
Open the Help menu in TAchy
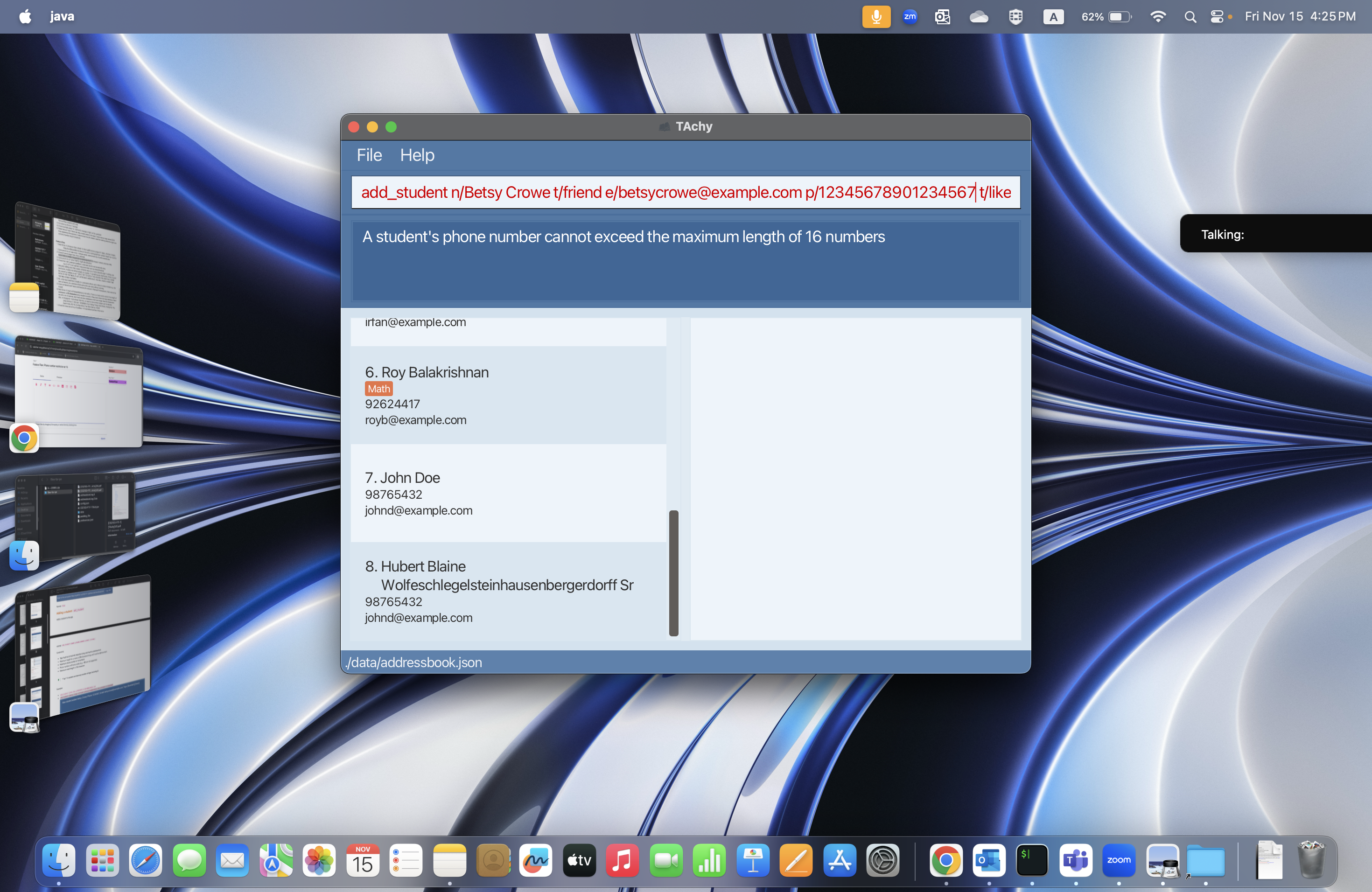point(417,155)
